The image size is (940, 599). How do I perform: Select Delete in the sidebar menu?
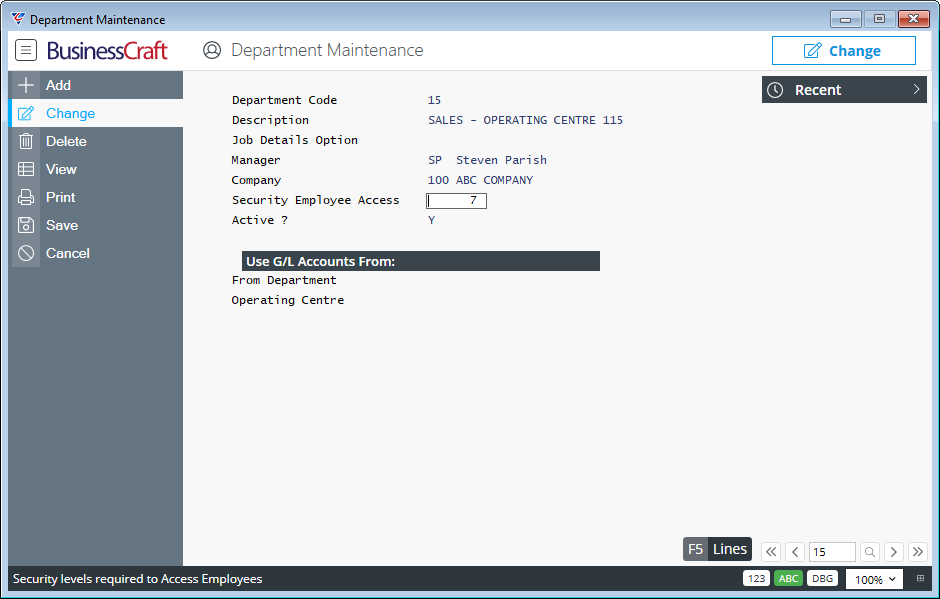(96, 142)
